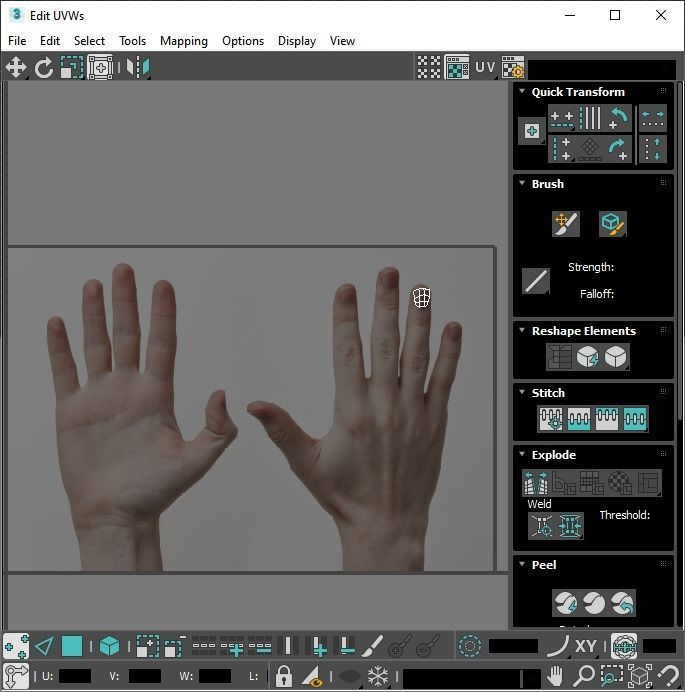Toggle the Snap magnet icon

pyautogui.click(x=668, y=675)
